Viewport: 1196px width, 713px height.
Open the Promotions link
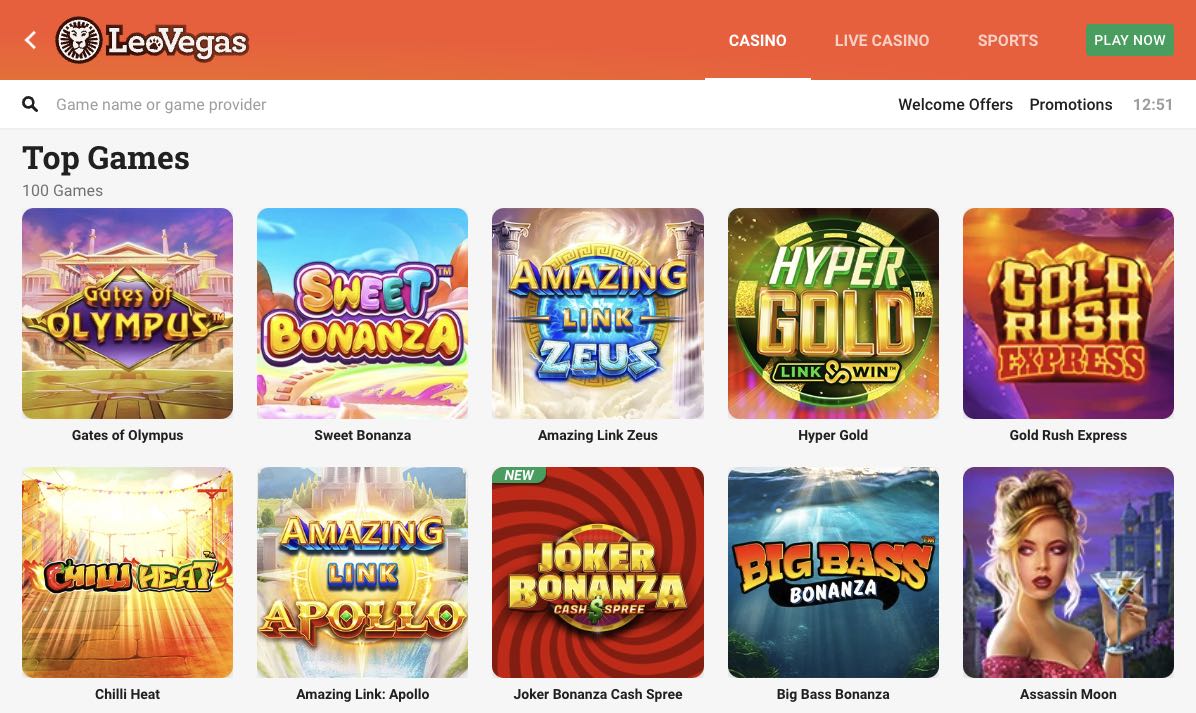point(1070,104)
